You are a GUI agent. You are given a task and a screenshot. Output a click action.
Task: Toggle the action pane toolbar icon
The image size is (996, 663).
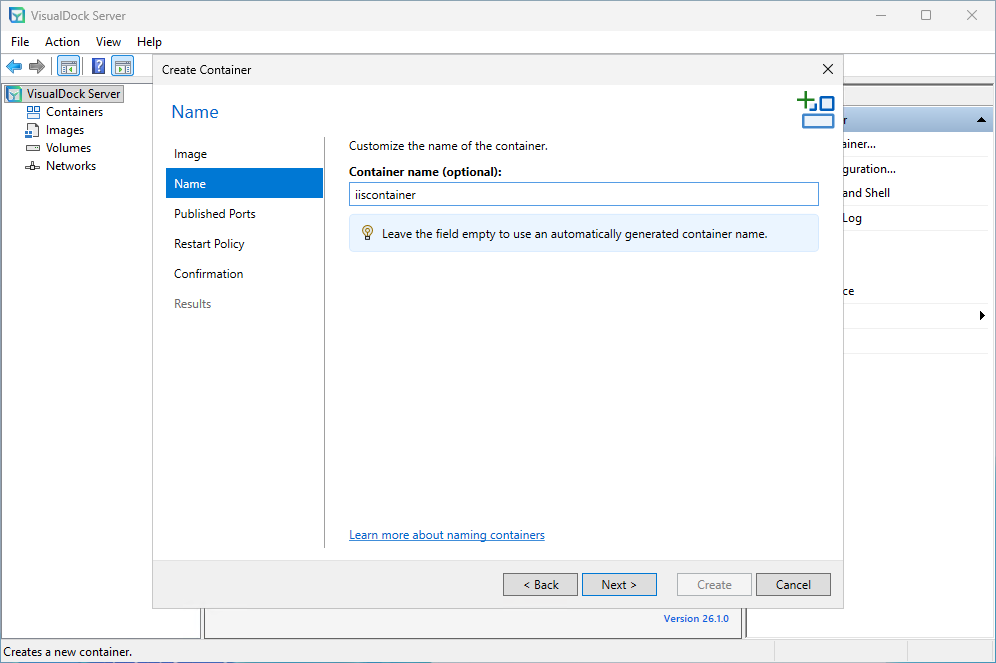pos(123,66)
